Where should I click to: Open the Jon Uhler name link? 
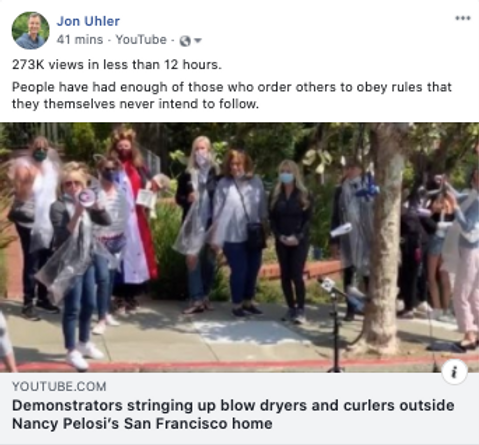pyautogui.click(x=88, y=21)
